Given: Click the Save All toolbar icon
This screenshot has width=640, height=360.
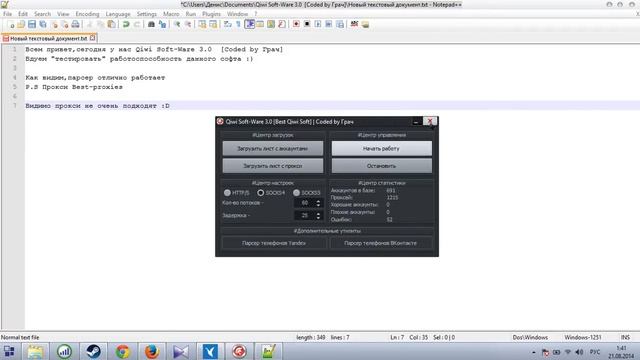Looking at the screenshot, I should pyautogui.click(x=43, y=24).
